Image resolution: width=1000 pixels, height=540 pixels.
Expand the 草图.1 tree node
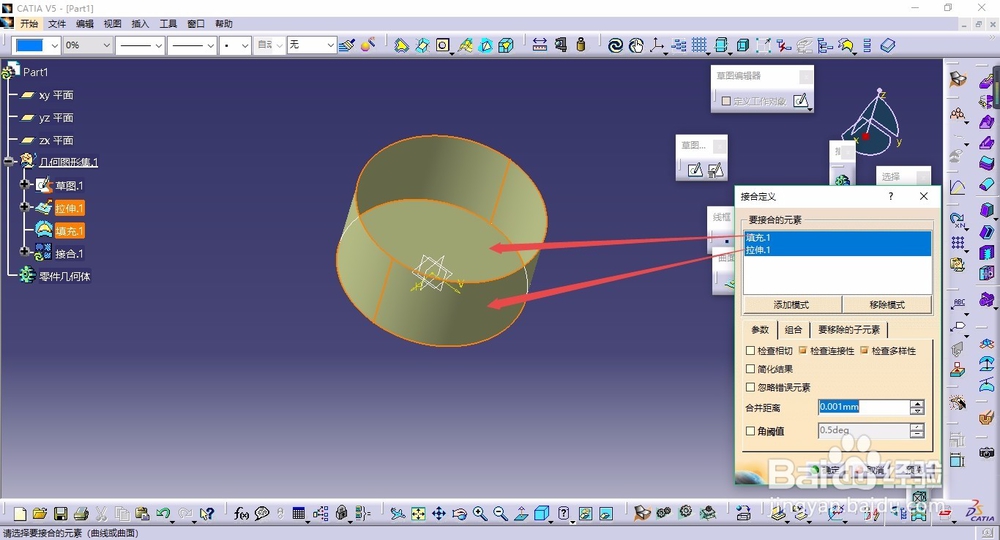[x=24, y=184]
